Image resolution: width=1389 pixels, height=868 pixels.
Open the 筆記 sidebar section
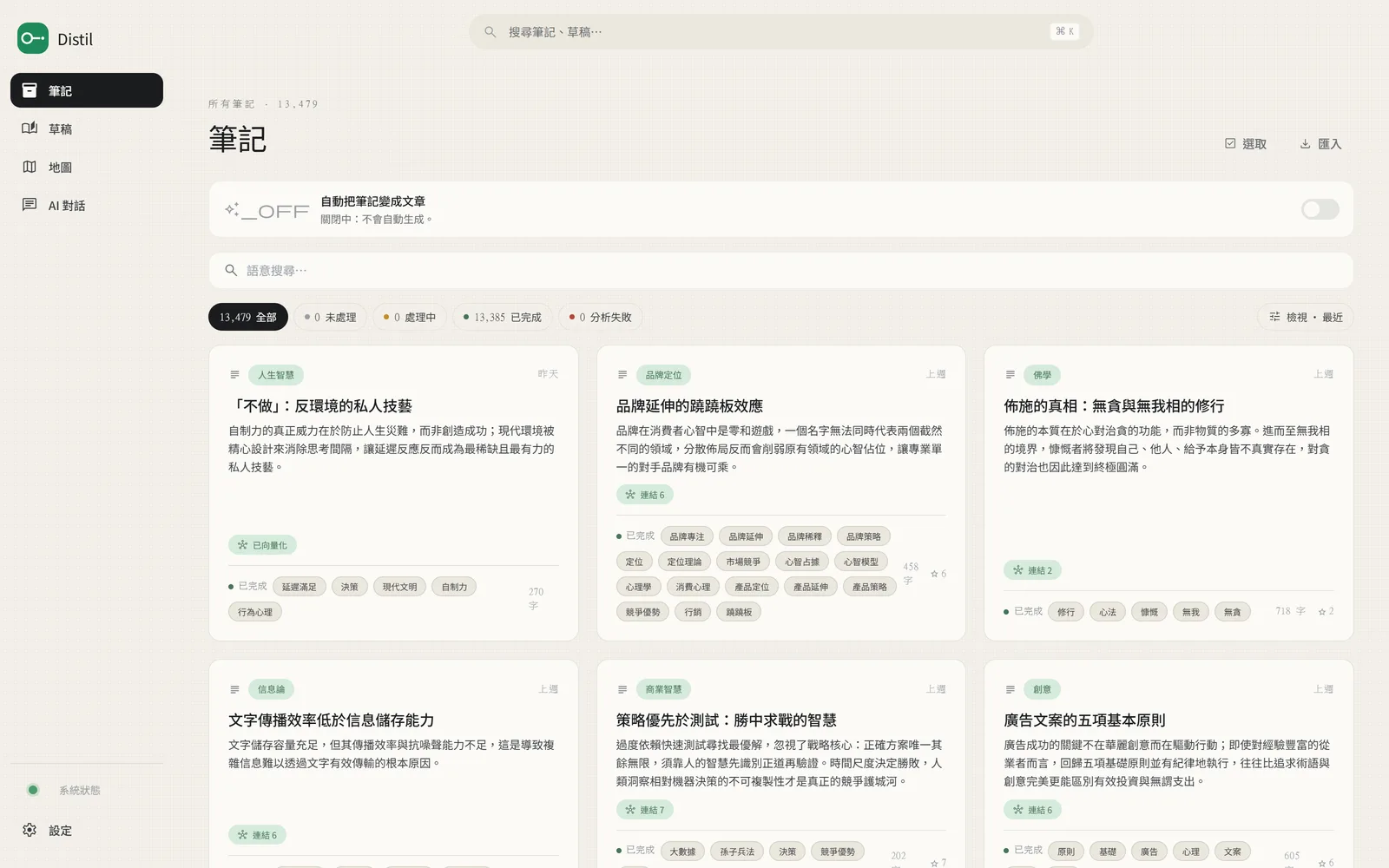point(87,90)
